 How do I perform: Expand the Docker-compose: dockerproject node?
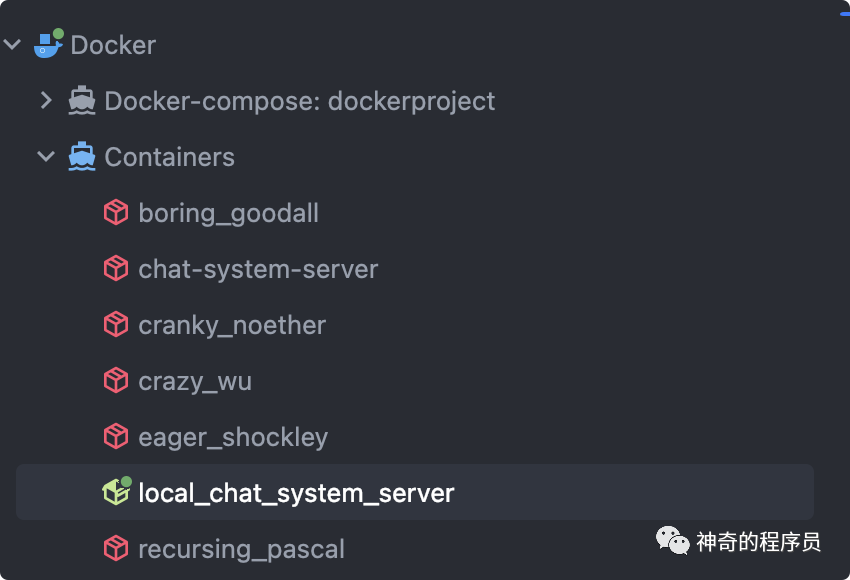pyautogui.click(x=46, y=100)
